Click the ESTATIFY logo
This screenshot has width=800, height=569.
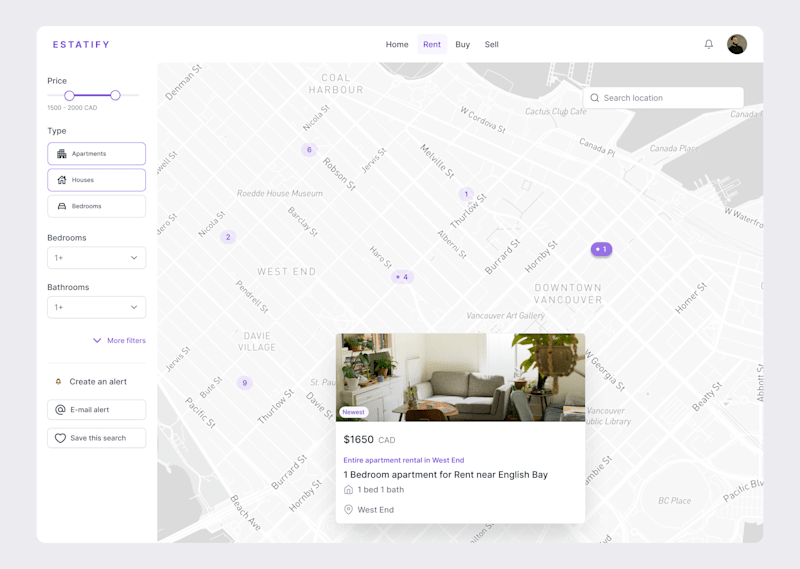[x=81, y=44]
